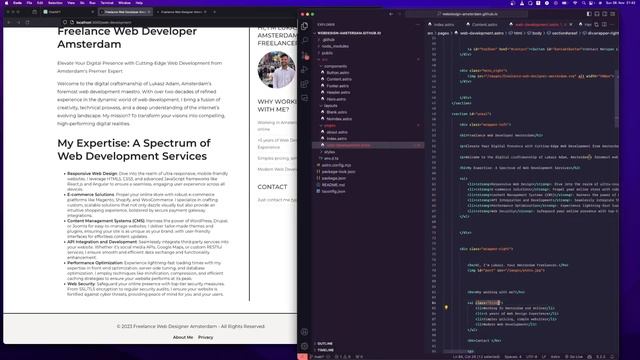Collapse the components folder in Explorer
640x360 pixels.
[x=336, y=66]
